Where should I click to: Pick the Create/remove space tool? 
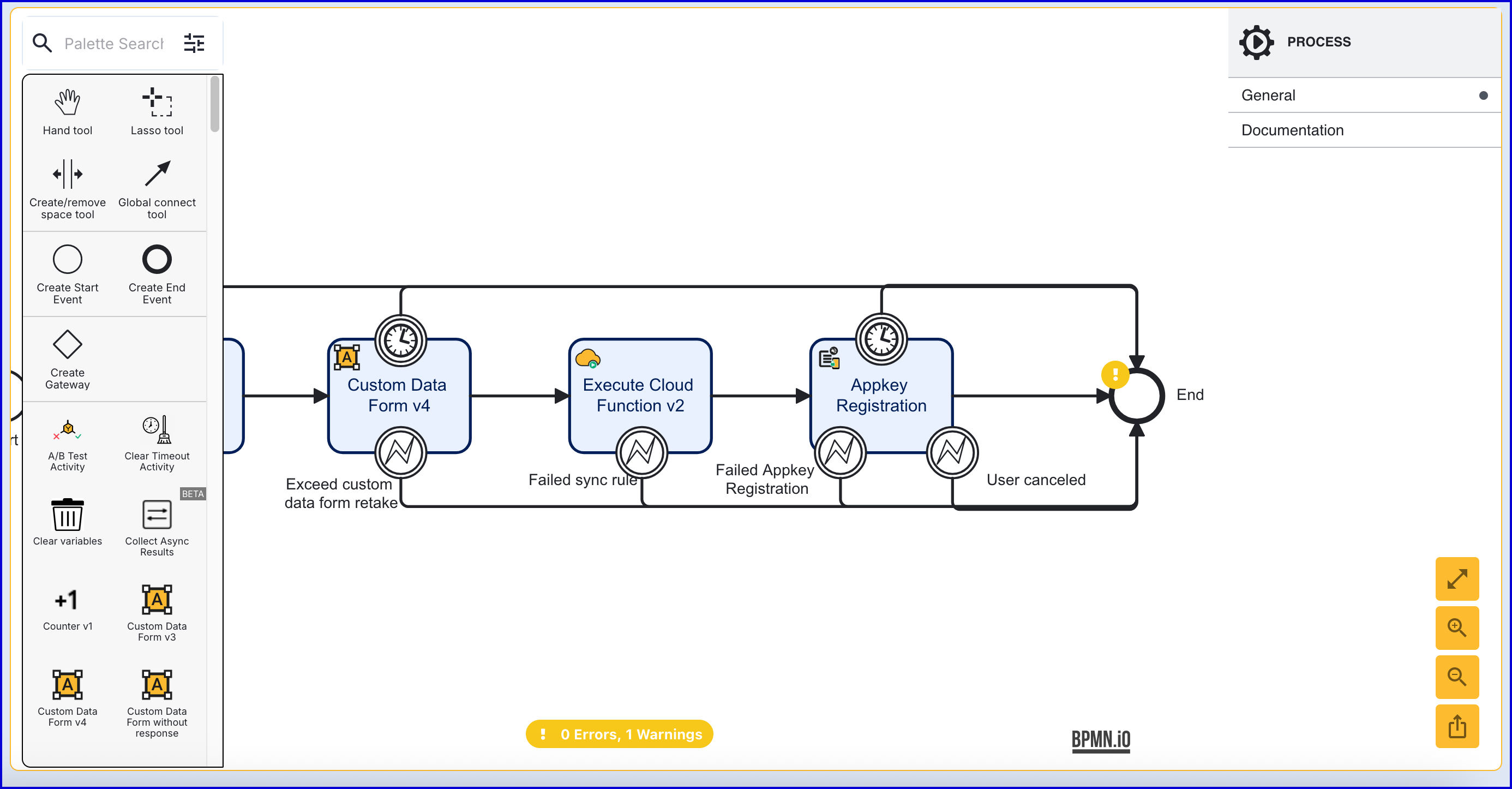coord(68,175)
